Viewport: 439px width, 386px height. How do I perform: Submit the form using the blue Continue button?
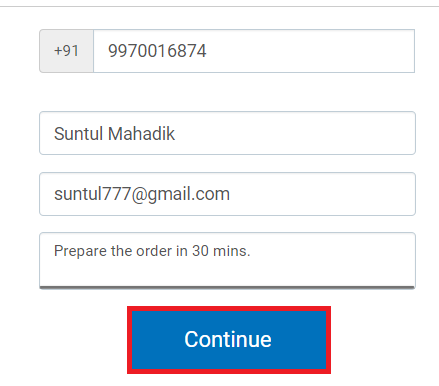coord(229,340)
